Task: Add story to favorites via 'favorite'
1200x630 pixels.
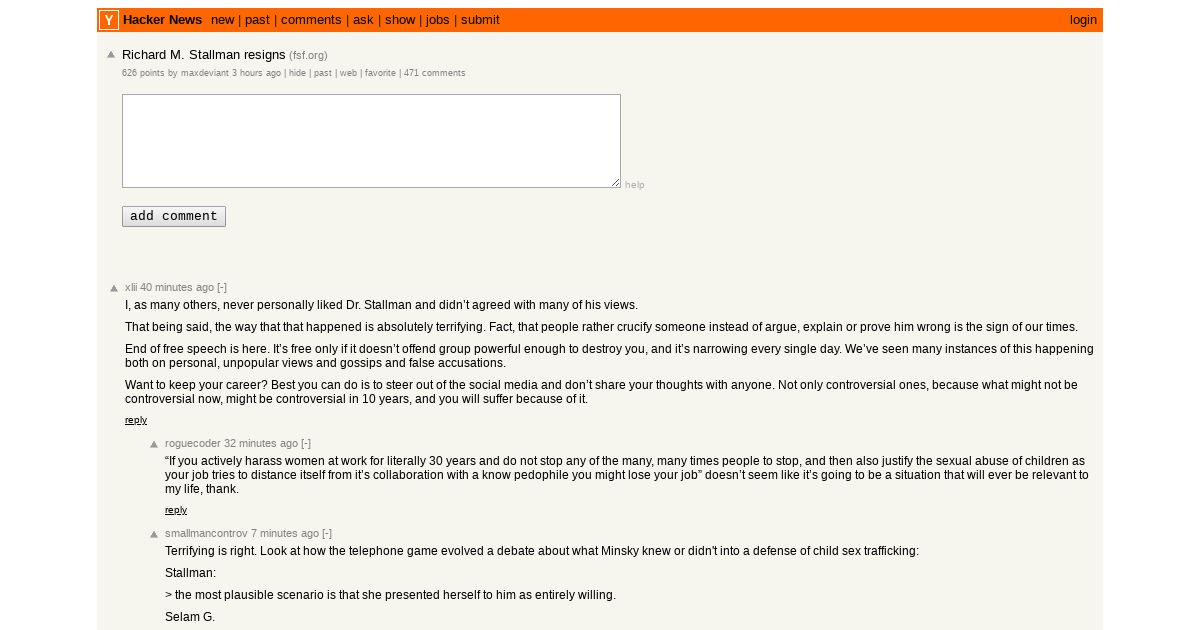Action: tap(380, 73)
